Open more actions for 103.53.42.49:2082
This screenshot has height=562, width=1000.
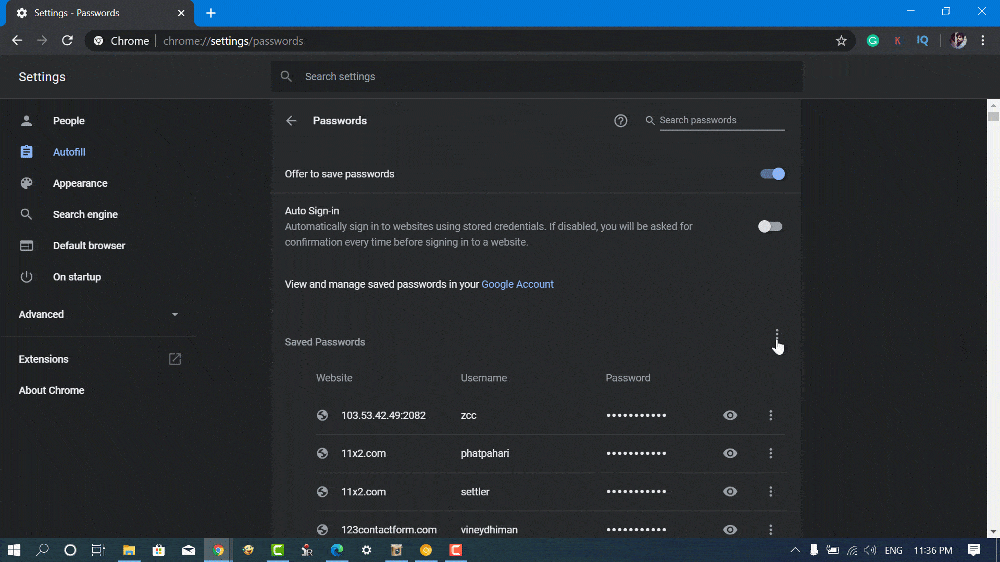(770, 415)
